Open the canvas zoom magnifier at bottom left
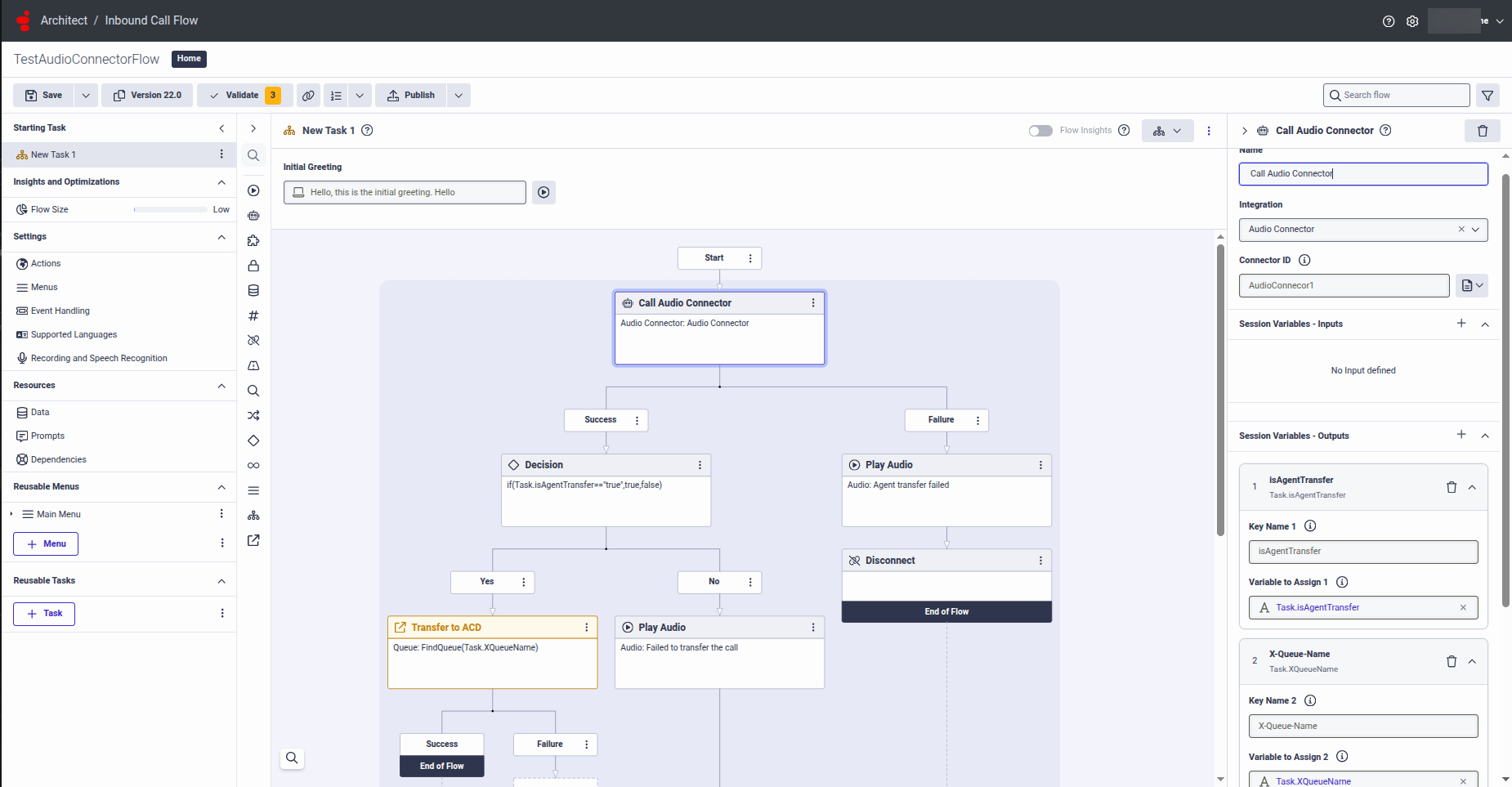This screenshot has height=787, width=1512. pos(292,758)
